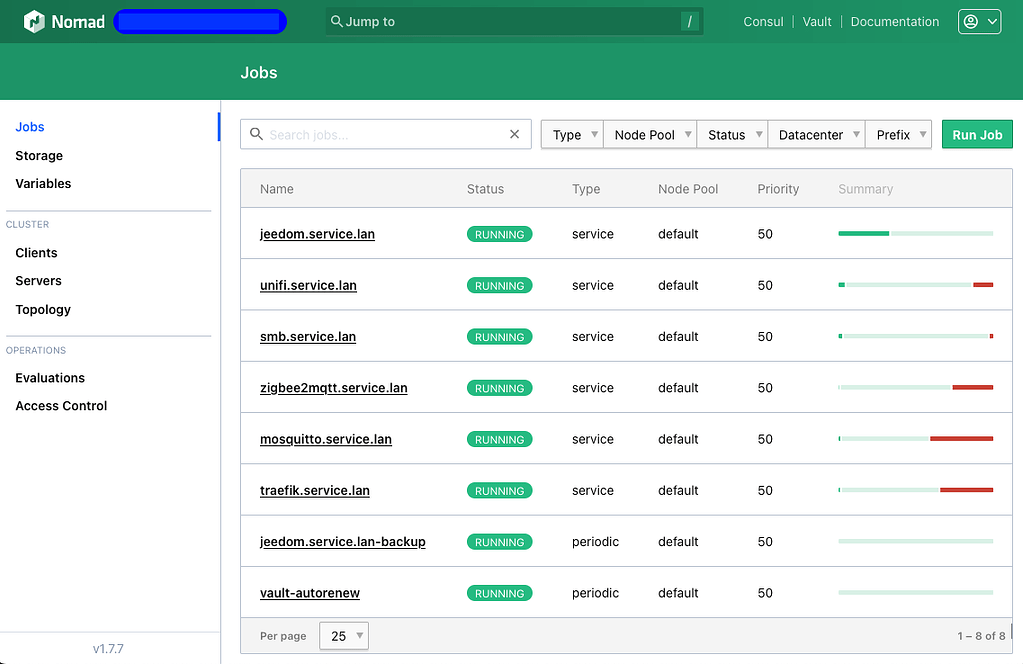Open the Per page selector
The image size is (1023, 664).
pos(343,635)
